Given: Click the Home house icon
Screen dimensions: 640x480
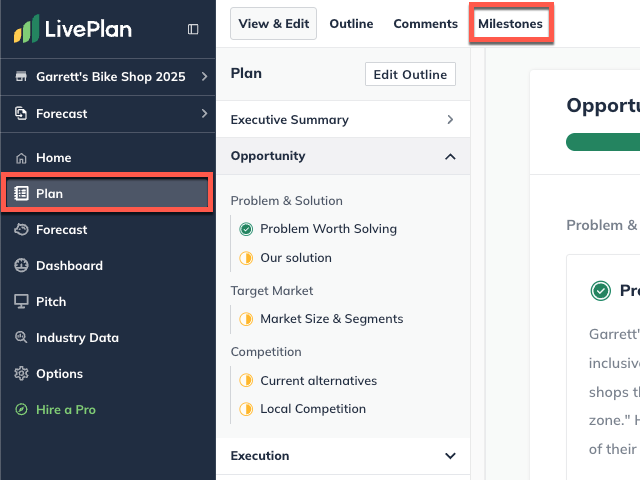Looking at the screenshot, I should 21,158.
